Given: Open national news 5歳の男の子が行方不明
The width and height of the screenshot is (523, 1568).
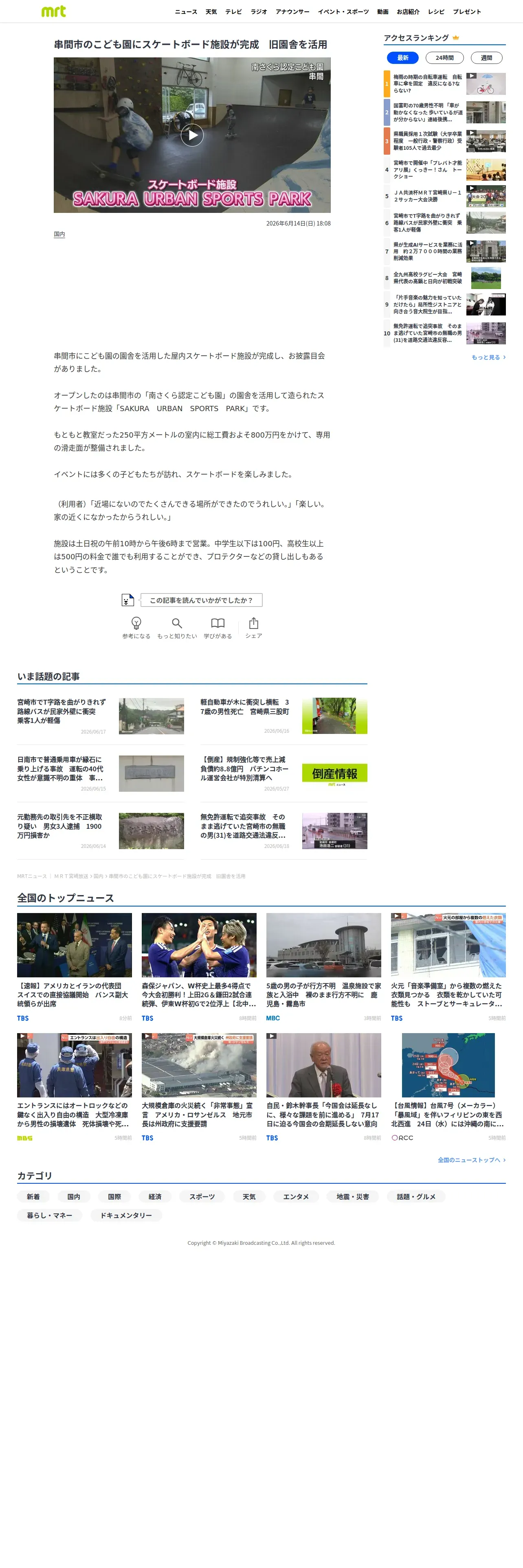Looking at the screenshot, I should point(323,994).
